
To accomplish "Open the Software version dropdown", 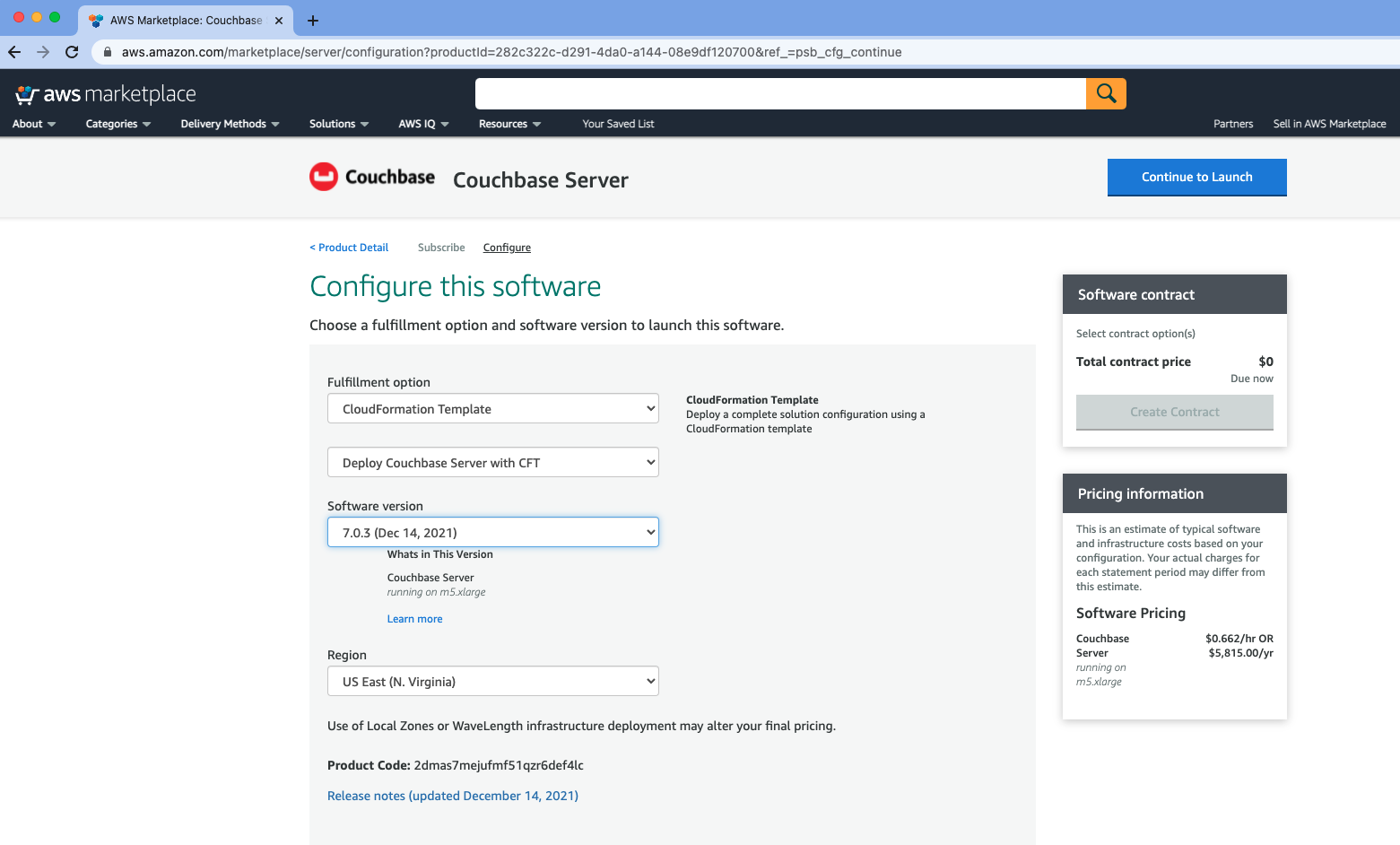I will click(492, 531).
